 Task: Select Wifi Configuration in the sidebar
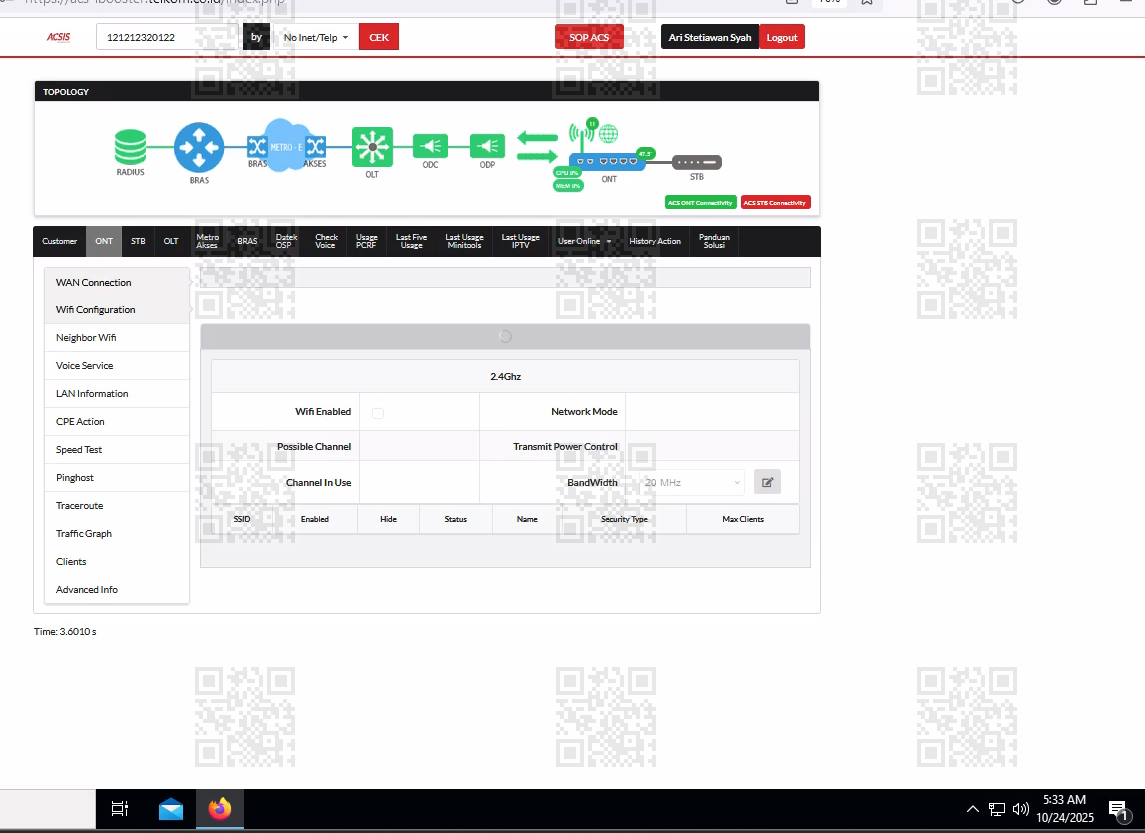pyautogui.click(x=117, y=310)
